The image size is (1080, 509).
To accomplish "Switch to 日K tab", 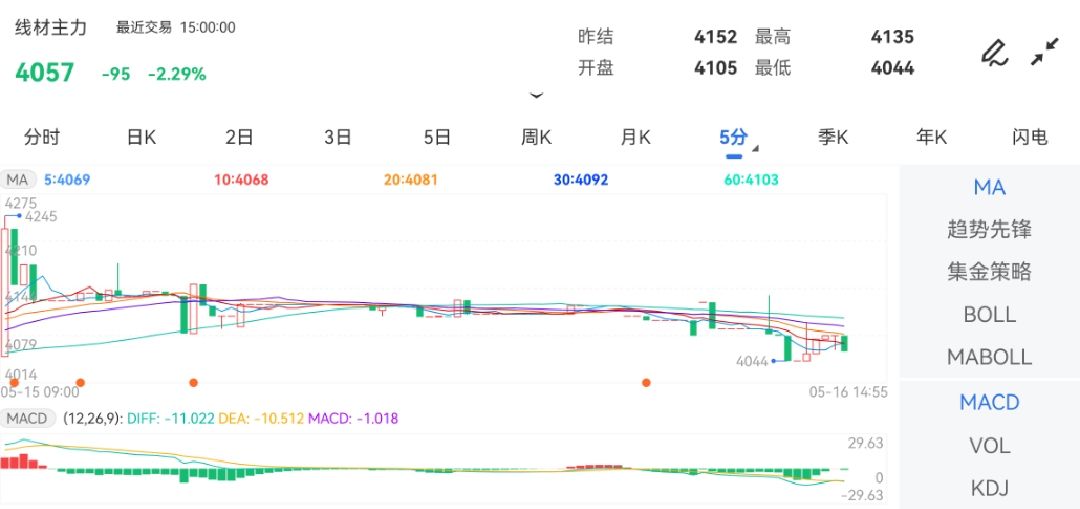I will click(x=141, y=136).
